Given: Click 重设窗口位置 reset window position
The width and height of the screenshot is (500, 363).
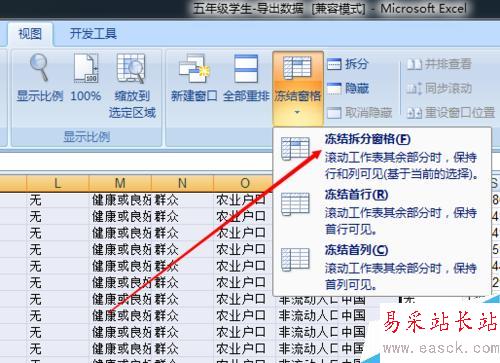Looking at the screenshot, I should point(451,113).
